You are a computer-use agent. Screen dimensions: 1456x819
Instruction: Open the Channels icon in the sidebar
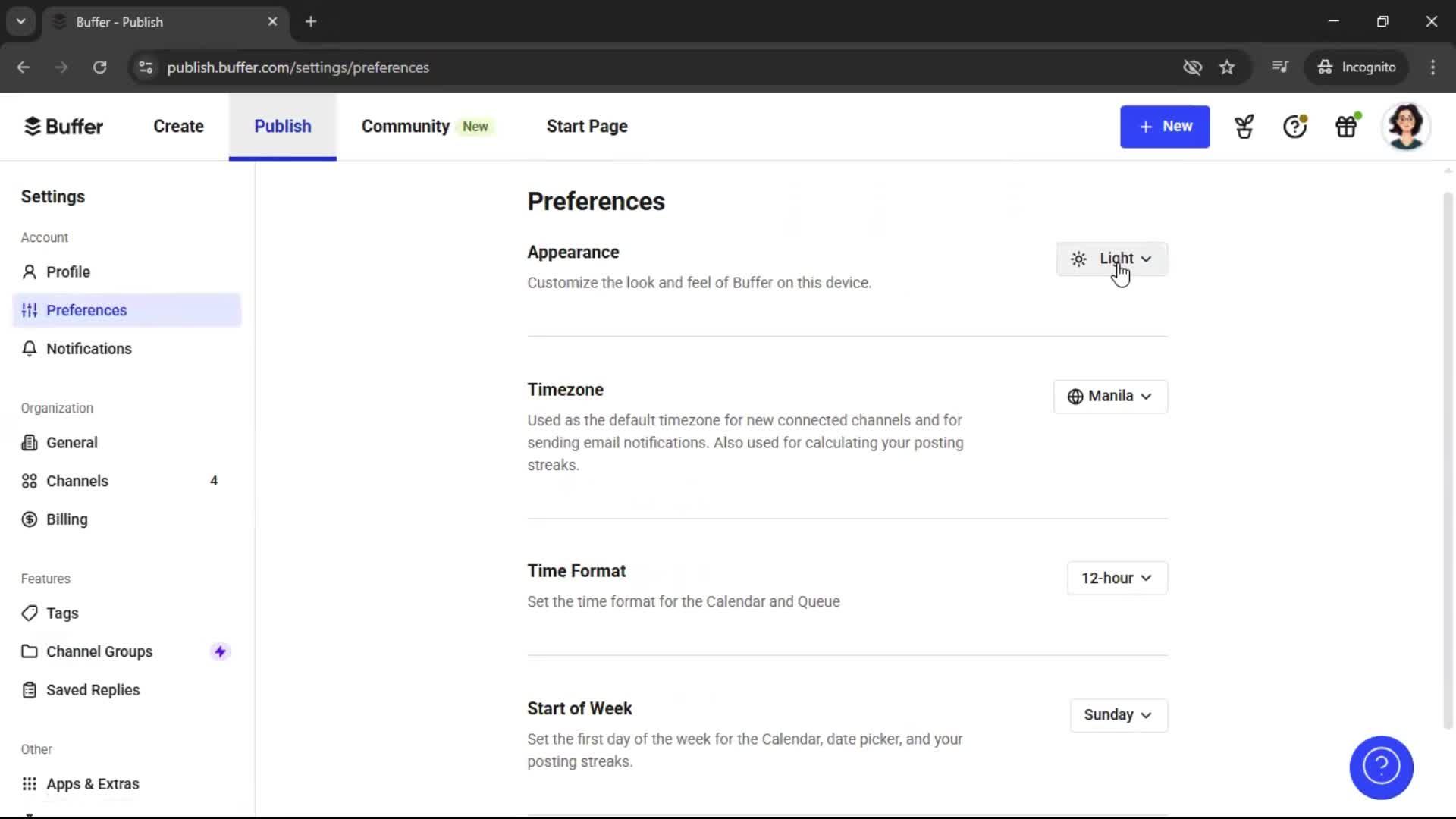[x=29, y=481]
